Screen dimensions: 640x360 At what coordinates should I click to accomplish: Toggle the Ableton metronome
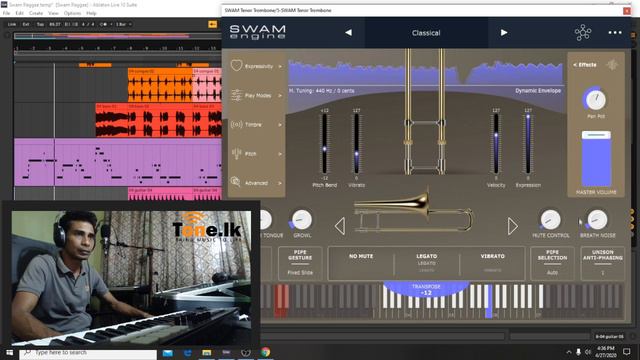pyautogui.click(x=103, y=24)
